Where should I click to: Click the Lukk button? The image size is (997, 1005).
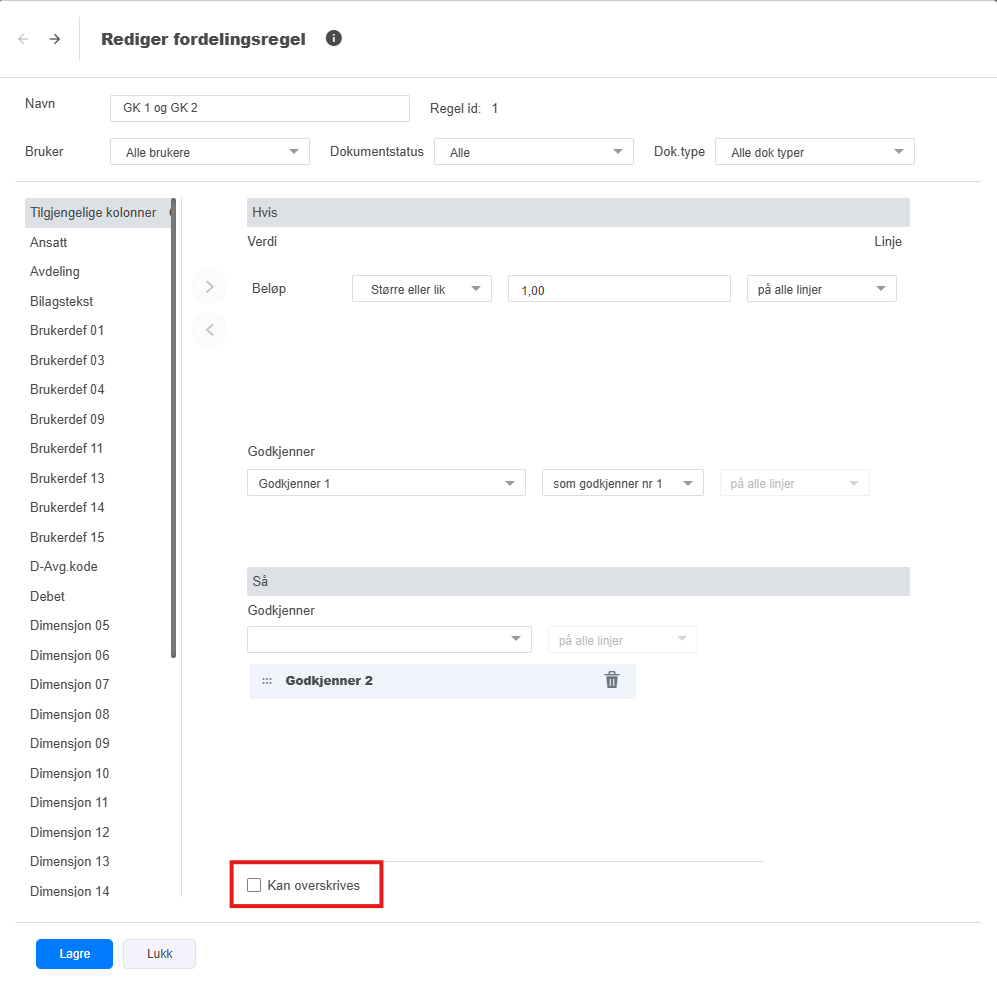[160, 954]
